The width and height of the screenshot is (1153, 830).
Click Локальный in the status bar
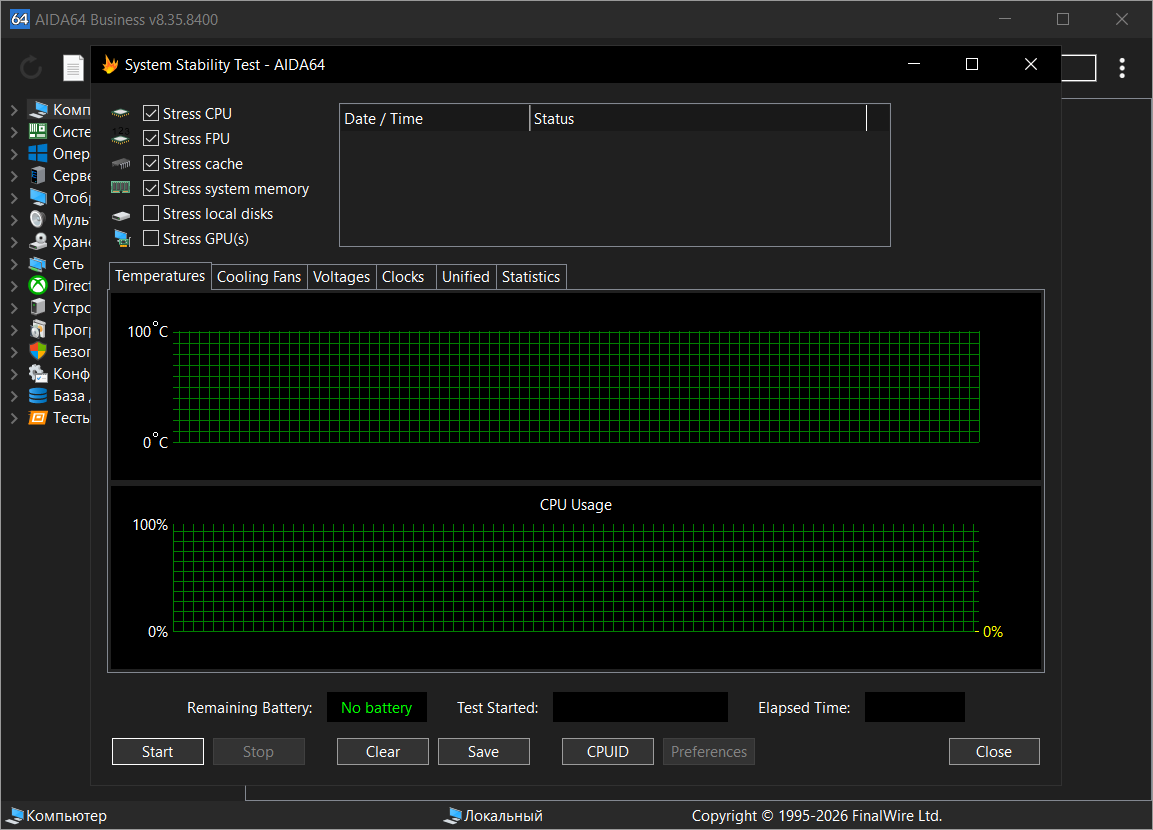[503, 815]
